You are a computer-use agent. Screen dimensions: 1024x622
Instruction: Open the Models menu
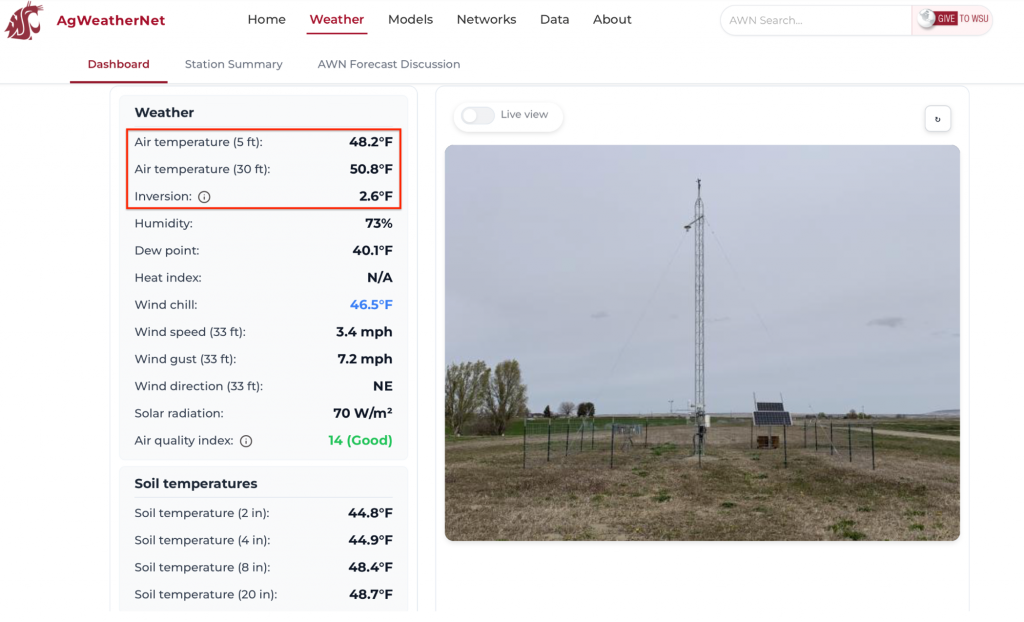(x=410, y=19)
